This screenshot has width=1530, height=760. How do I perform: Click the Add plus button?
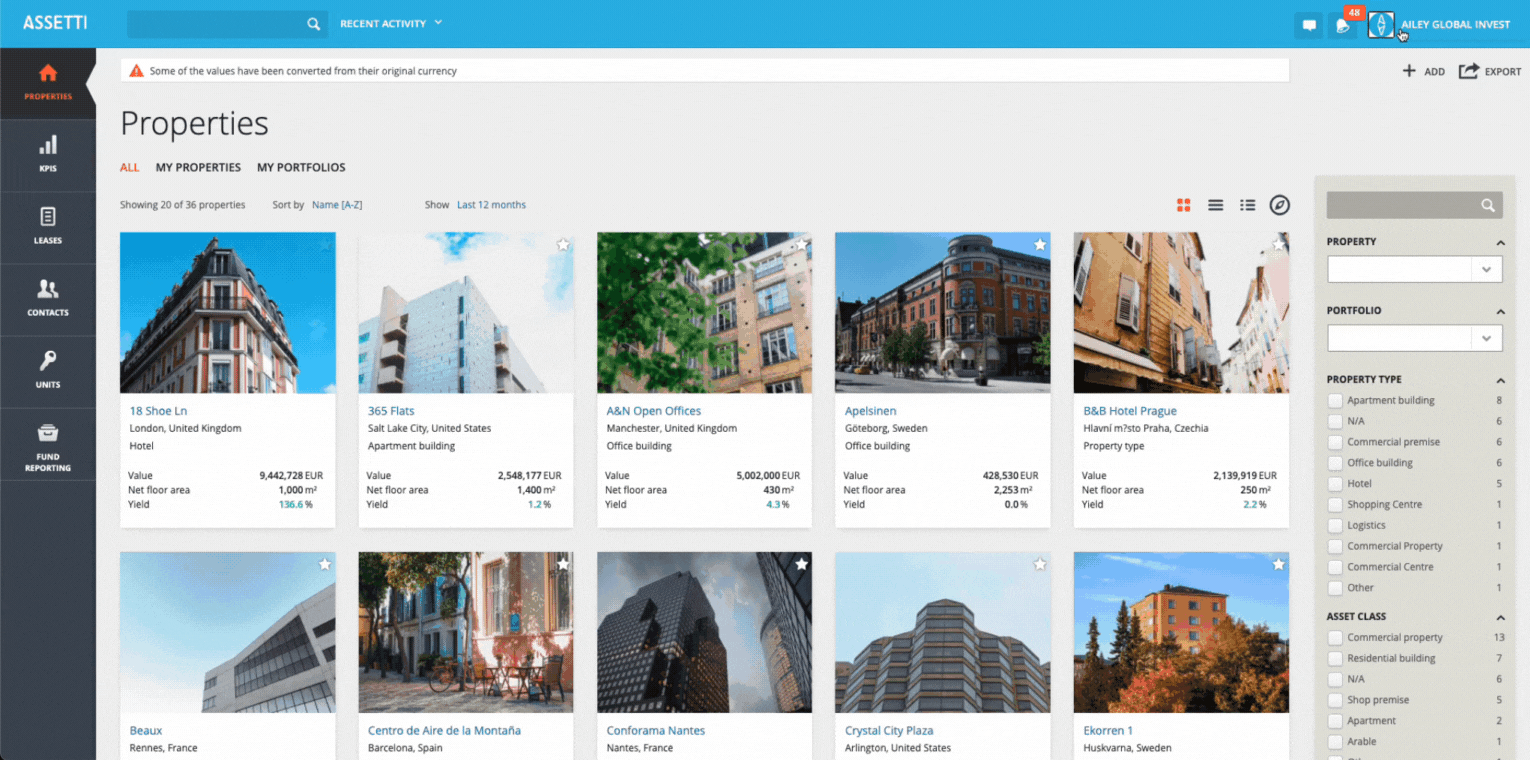click(1423, 71)
